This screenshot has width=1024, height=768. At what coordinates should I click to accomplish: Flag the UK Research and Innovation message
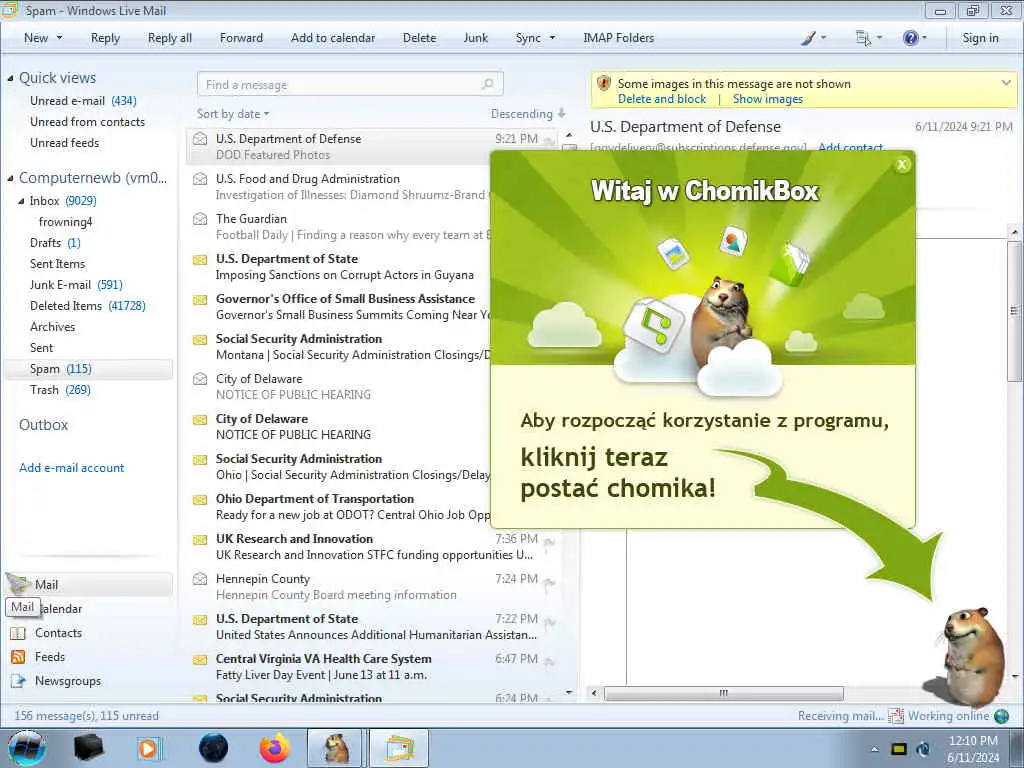tap(549, 542)
